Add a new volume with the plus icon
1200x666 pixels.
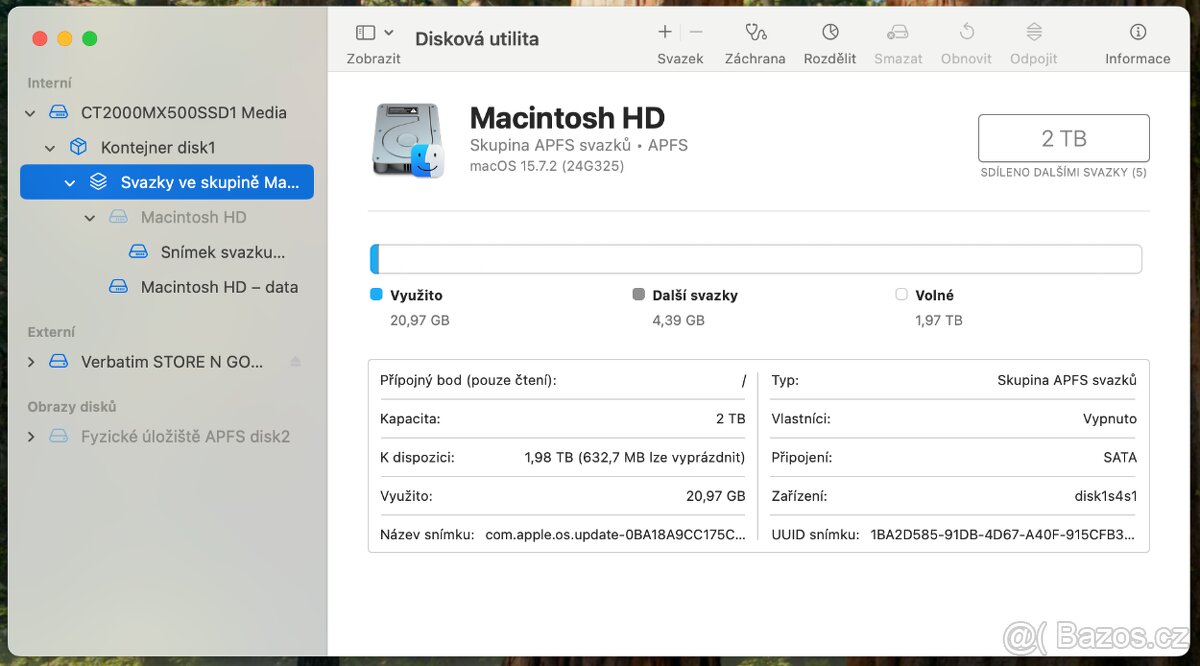[663, 32]
